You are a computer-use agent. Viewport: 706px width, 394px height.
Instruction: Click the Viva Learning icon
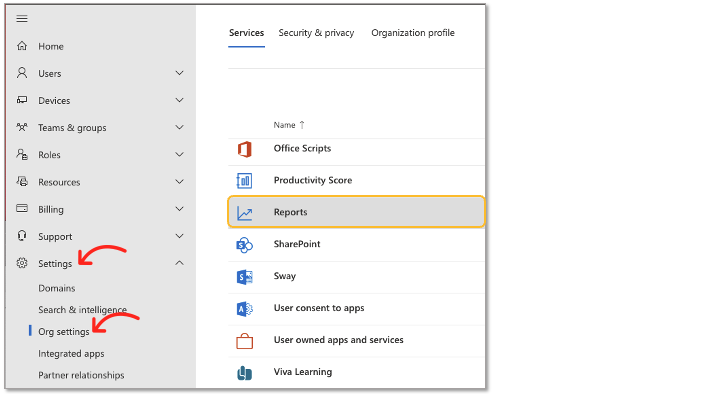tap(244, 373)
